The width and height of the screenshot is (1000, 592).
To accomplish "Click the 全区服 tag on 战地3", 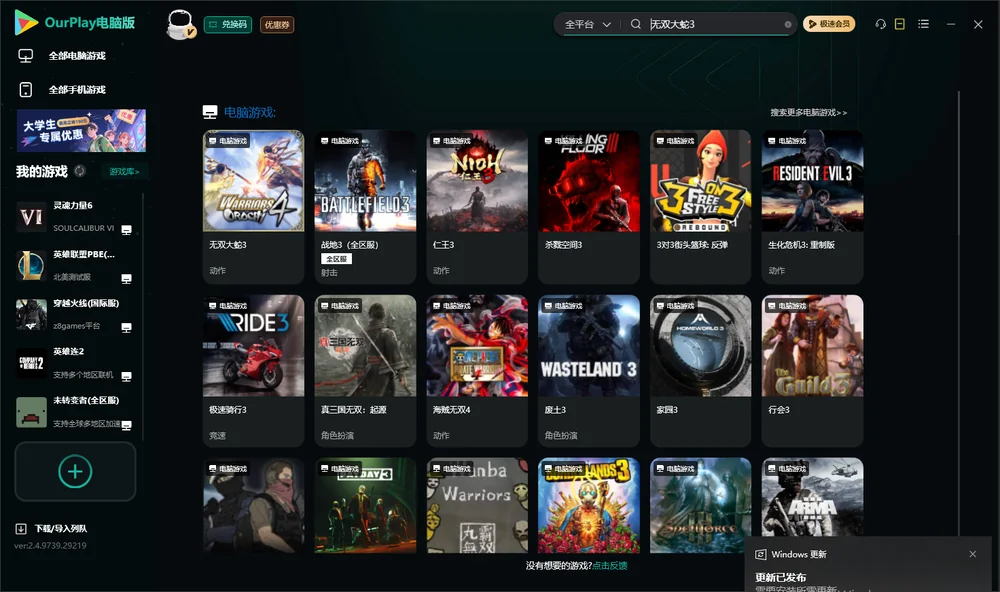I will point(336,258).
